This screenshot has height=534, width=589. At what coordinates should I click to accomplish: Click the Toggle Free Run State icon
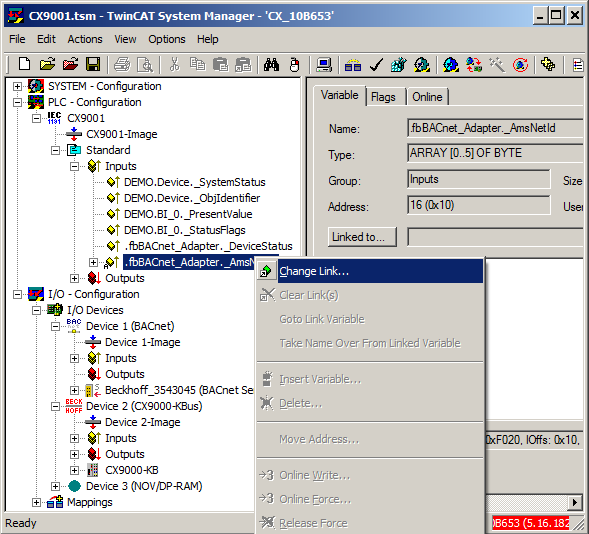(x=520, y=64)
